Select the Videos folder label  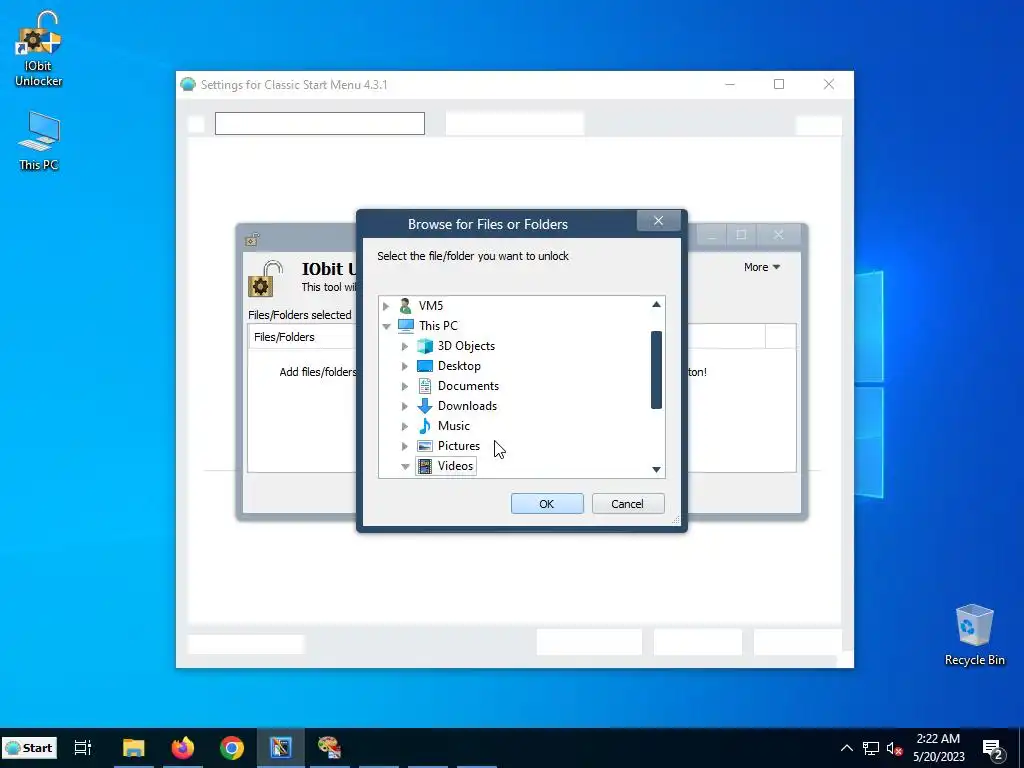[455, 466]
